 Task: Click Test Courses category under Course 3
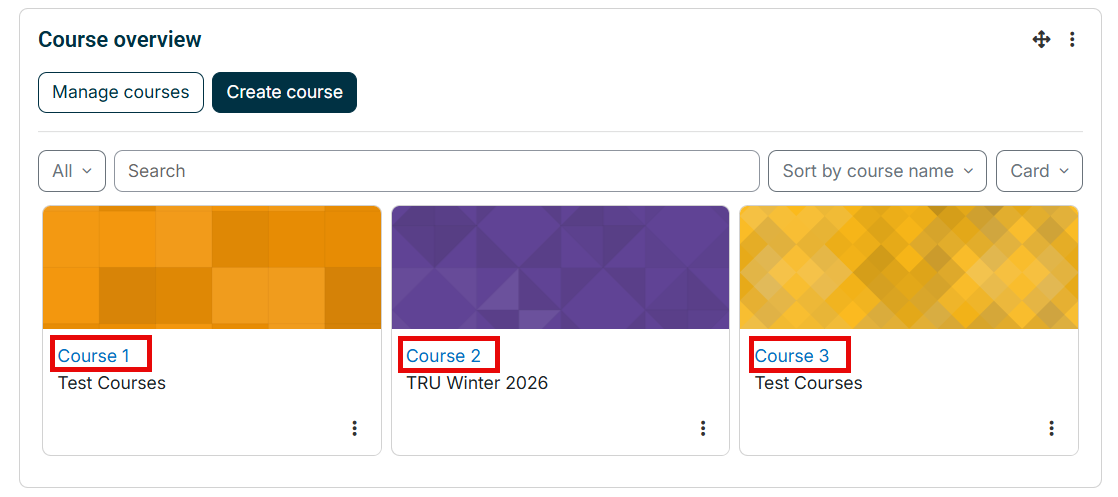pos(809,383)
